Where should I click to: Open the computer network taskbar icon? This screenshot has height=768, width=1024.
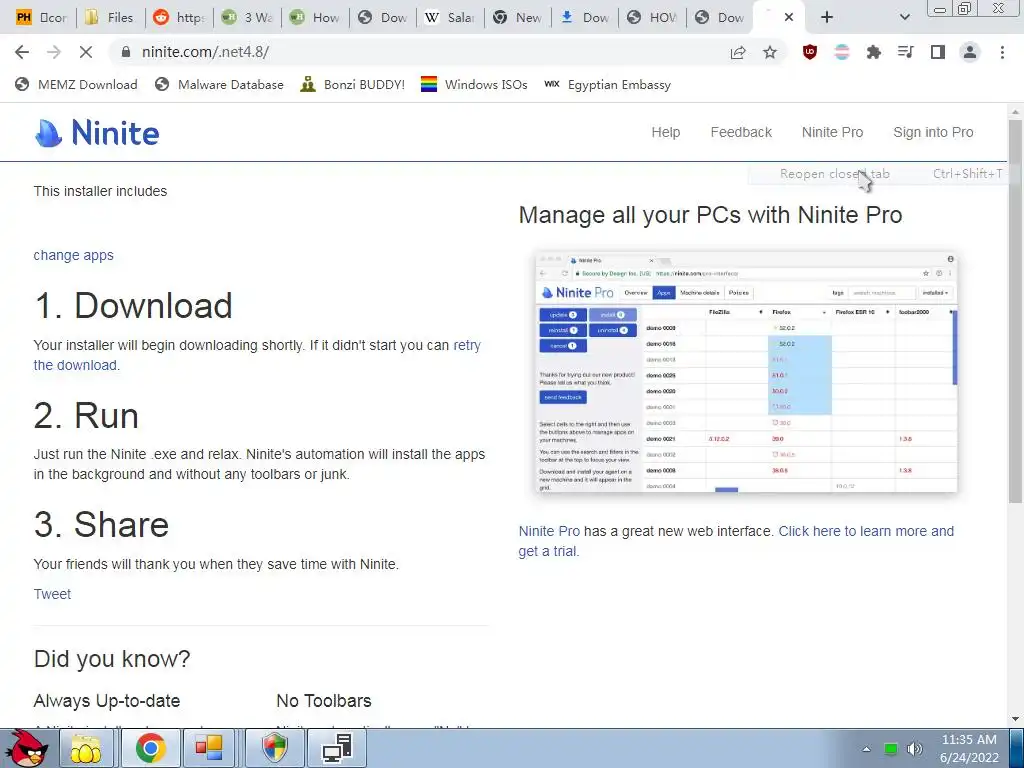pyautogui.click(x=337, y=748)
